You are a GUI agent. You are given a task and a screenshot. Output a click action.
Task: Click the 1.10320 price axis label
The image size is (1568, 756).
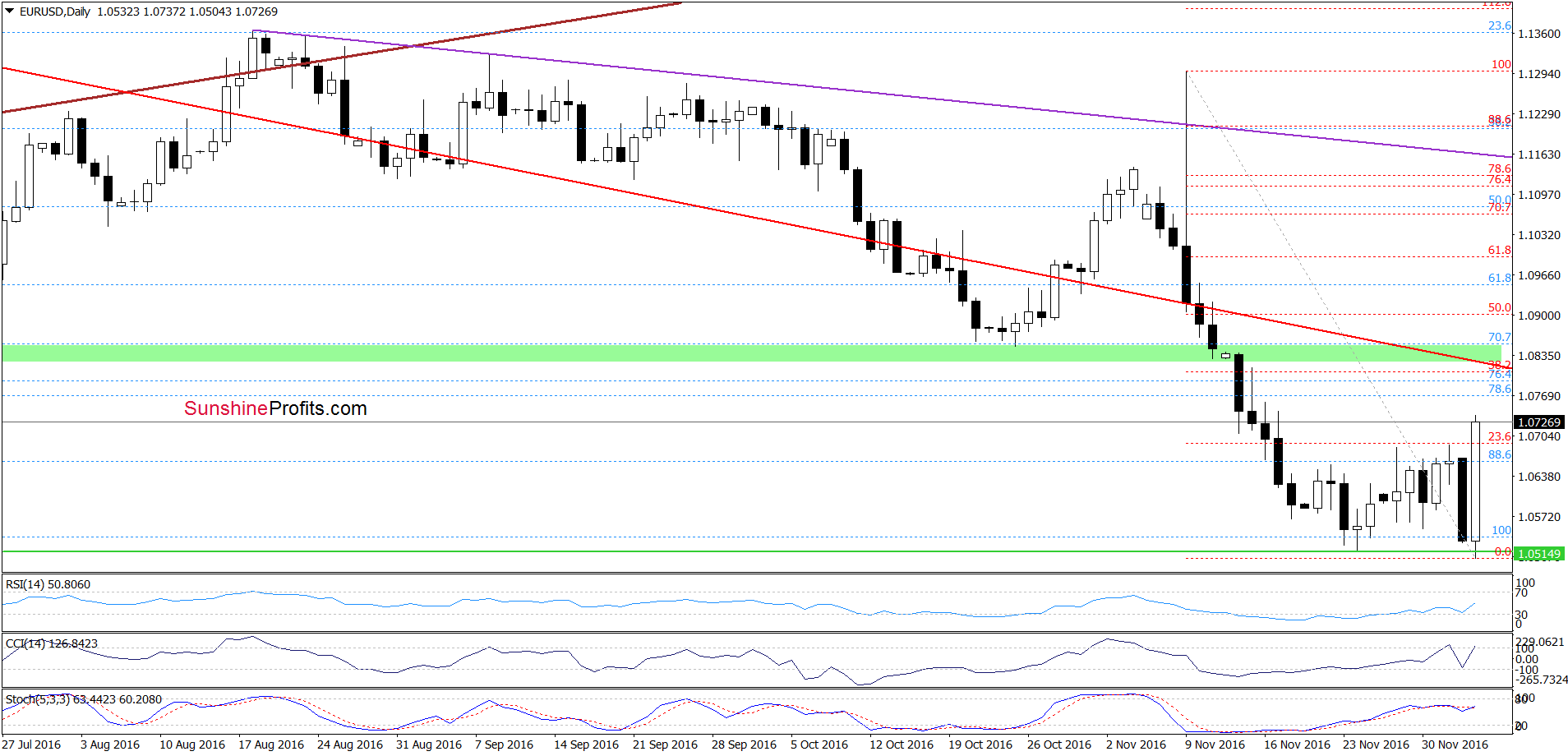tap(1538, 235)
